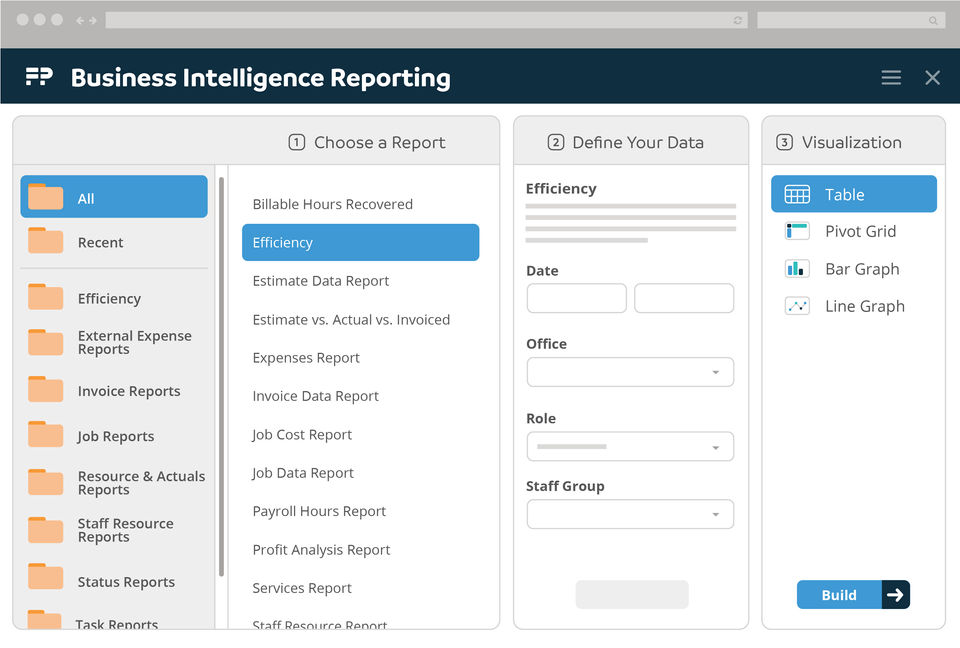This screenshot has height=648, width=960.
Task: Expand the Office dropdown
Action: (x=630, y=372)
